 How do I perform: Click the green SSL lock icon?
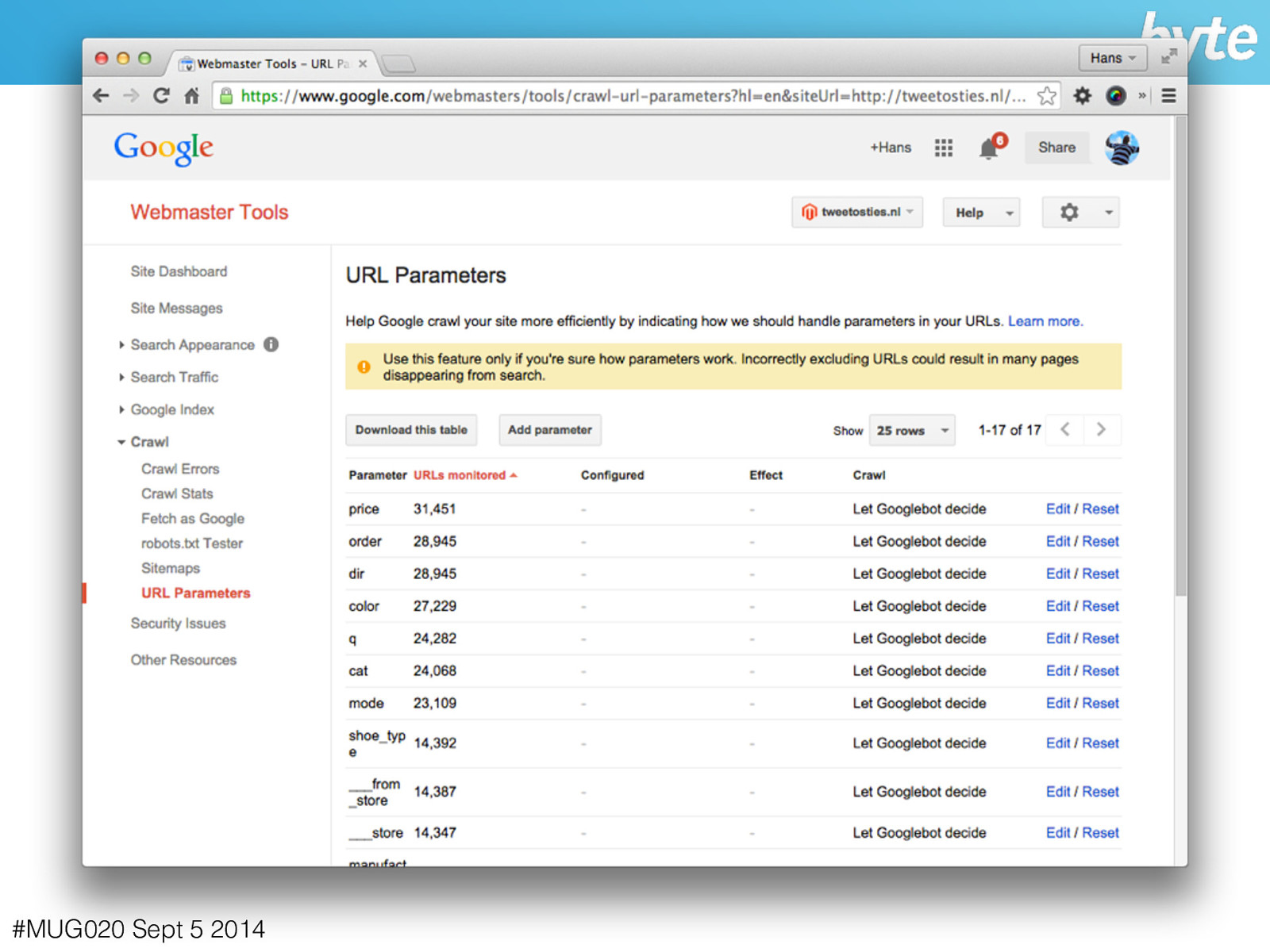(x=226, y=96)
